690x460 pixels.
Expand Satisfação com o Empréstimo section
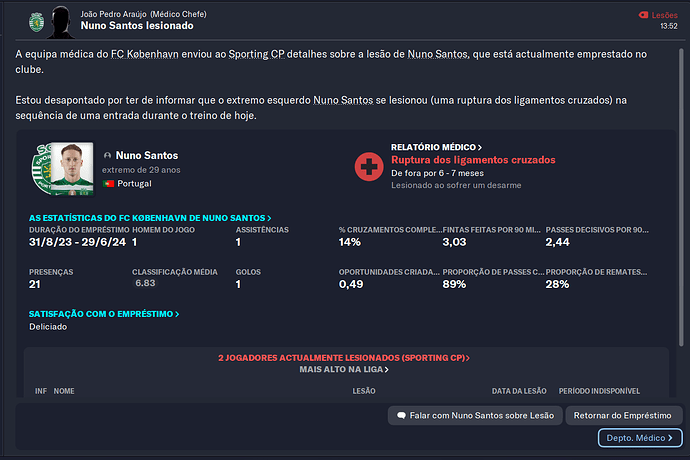pos(104,314)
